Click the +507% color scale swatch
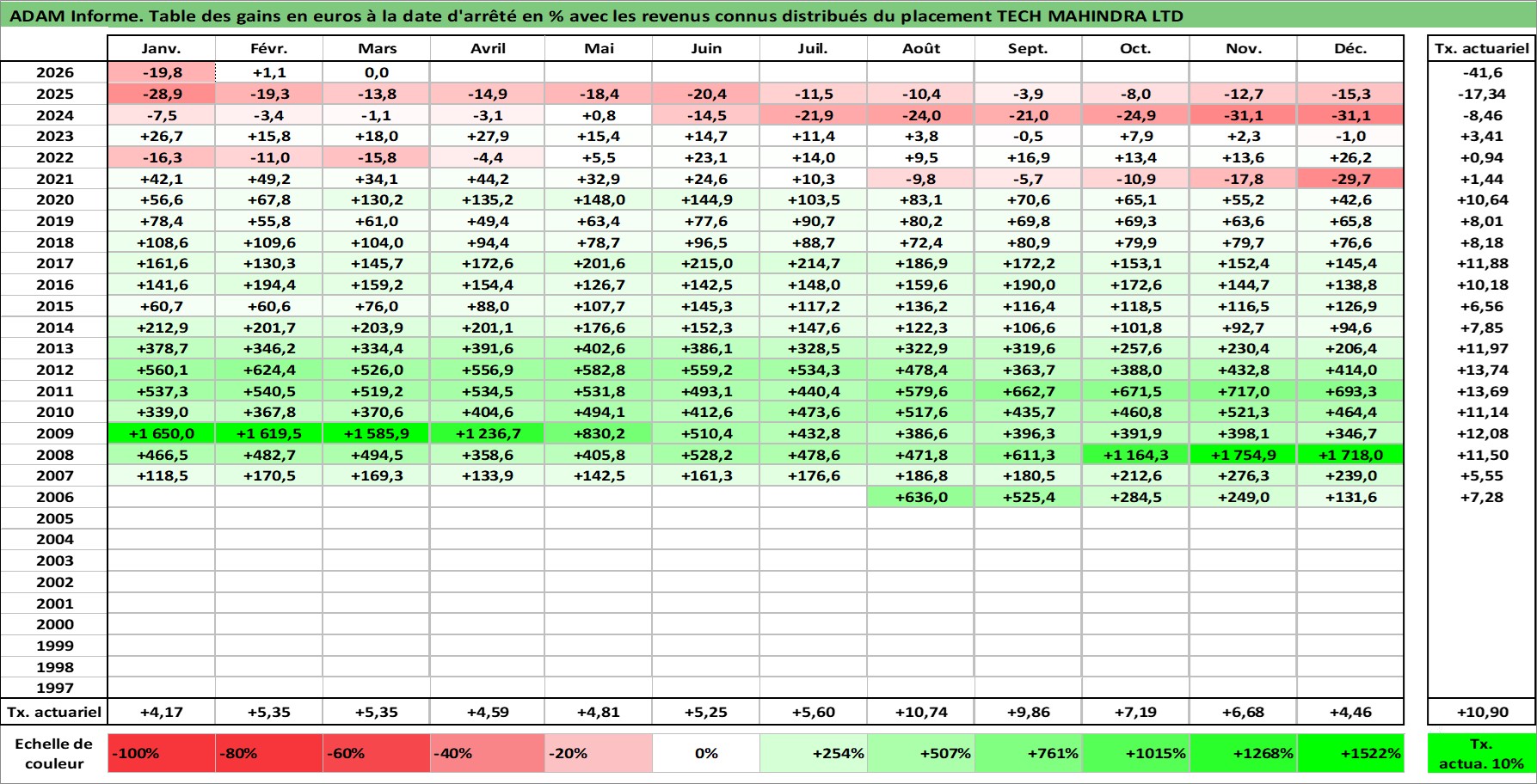This screenshot has height=784, width=1537. point(921,753)
